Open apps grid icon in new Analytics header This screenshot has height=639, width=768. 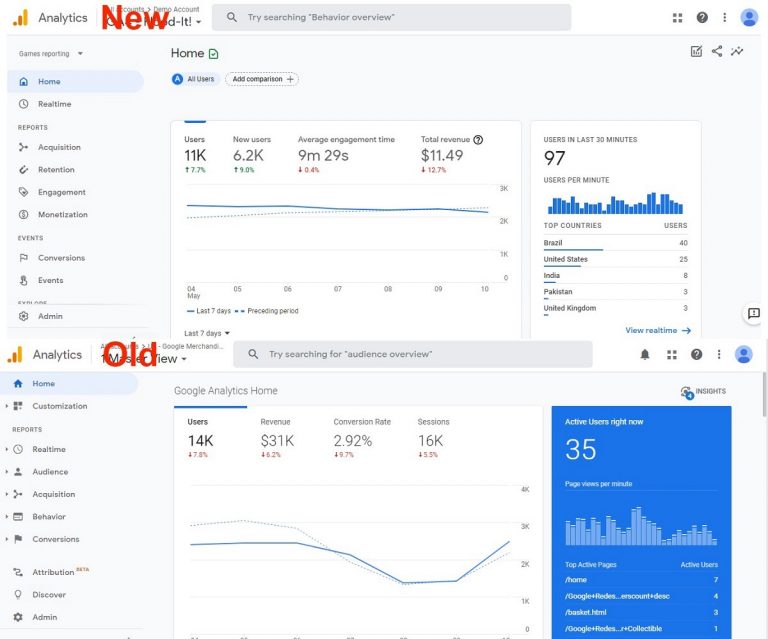point(677,18)
